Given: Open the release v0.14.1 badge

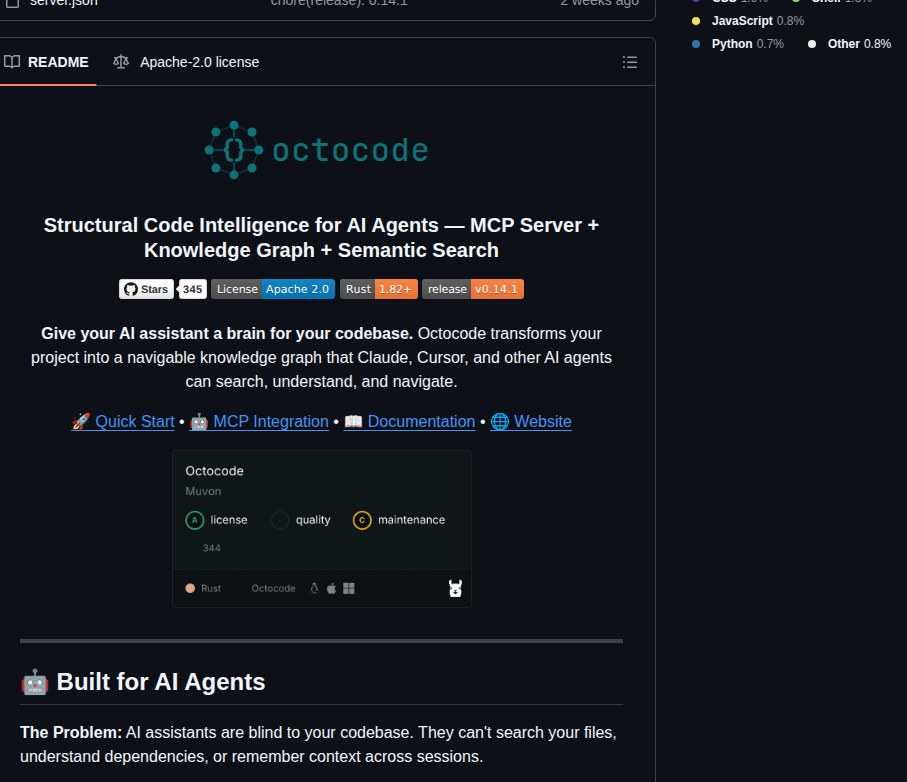Looking at the screenshot, I should 473,289.
